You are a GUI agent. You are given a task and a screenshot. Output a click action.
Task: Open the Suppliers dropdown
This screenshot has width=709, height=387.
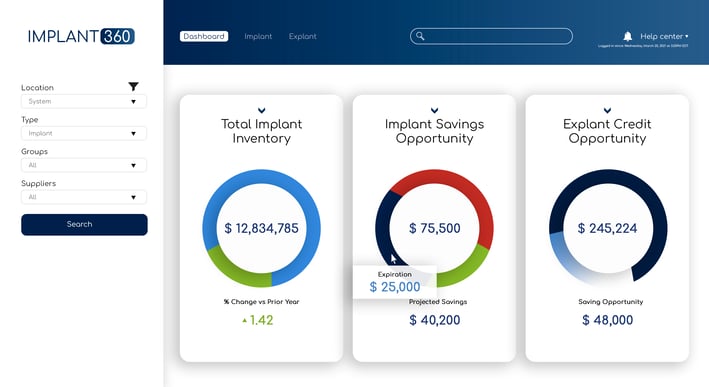click(84, 197)
